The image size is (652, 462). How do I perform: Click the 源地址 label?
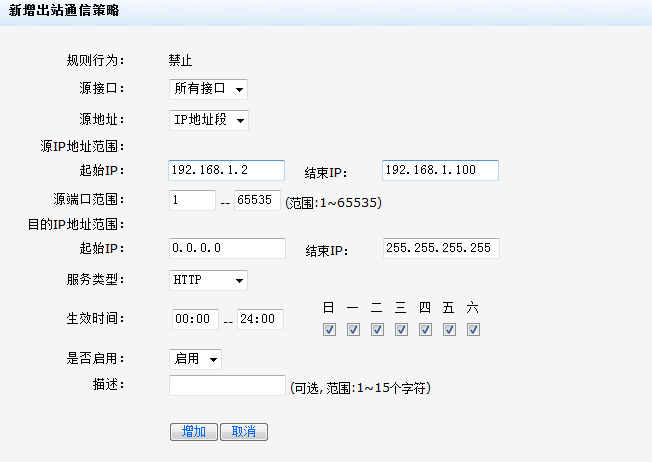point(102,120)
